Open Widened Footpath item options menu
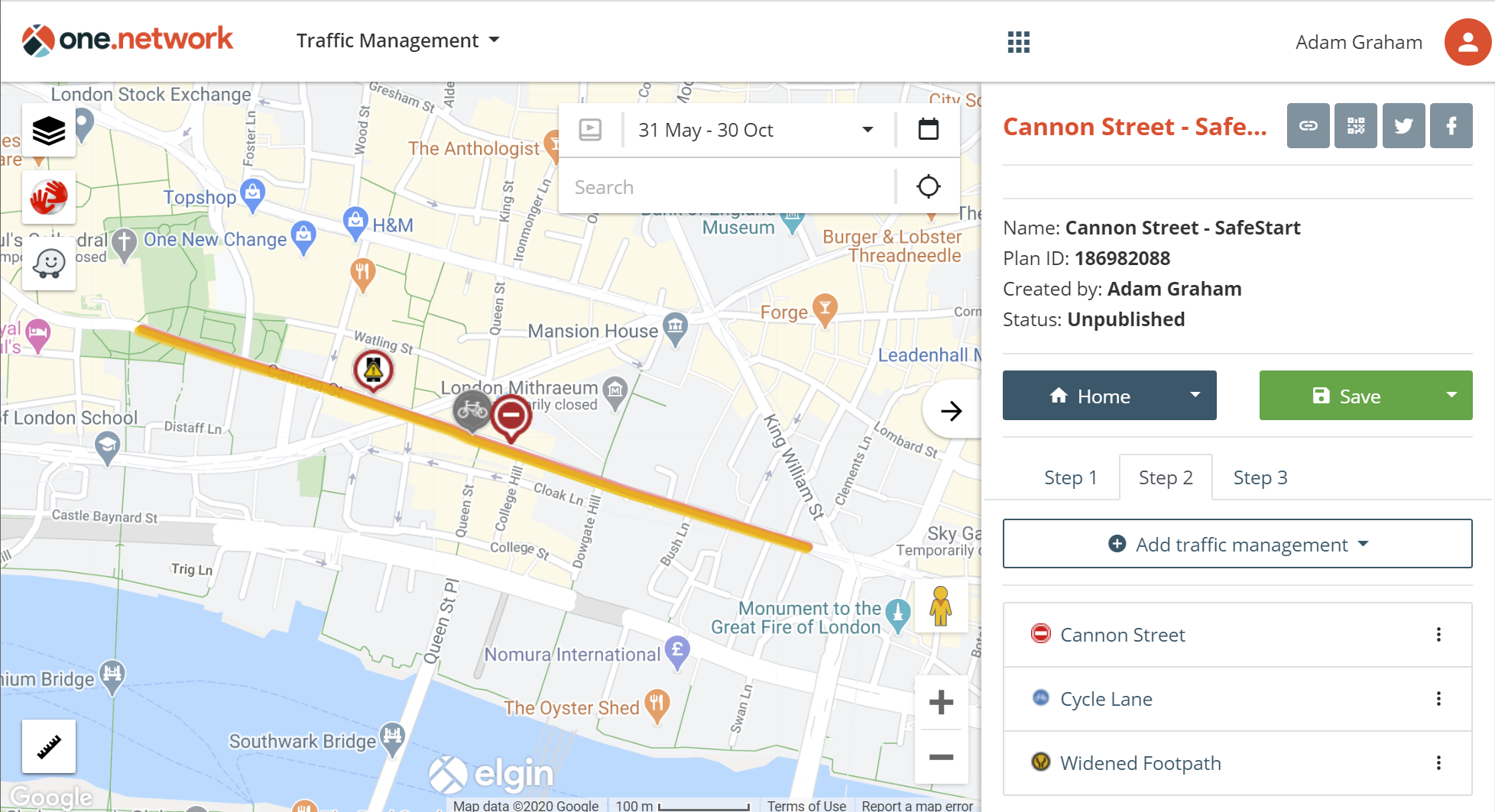 (1438, 763)
